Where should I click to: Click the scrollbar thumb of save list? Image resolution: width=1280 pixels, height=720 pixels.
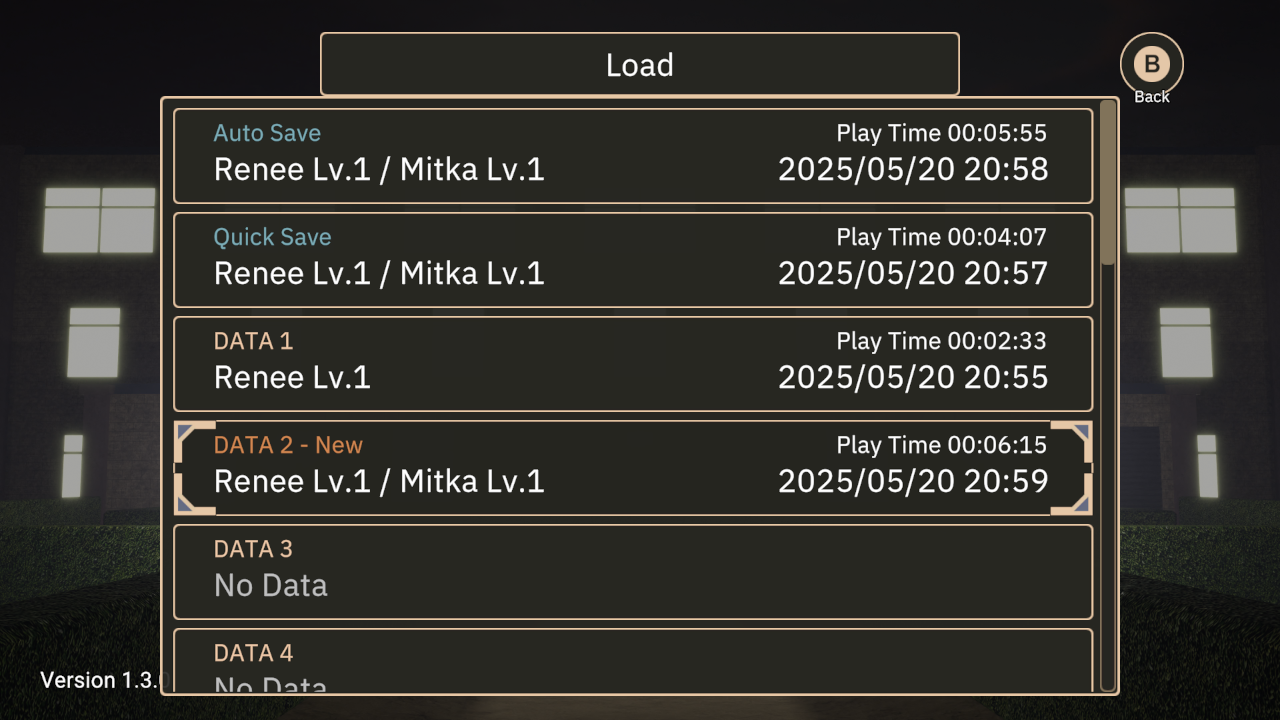click(x=1108, y=182)
